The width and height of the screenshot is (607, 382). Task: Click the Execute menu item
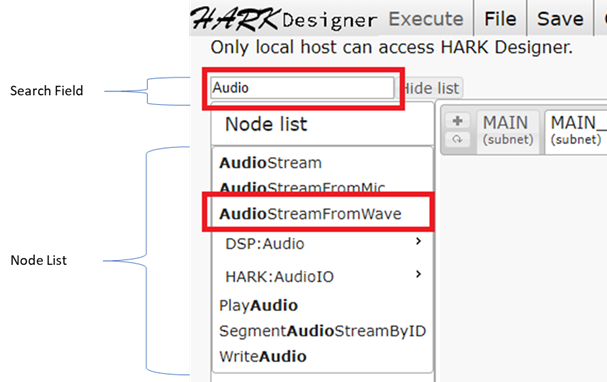pyautogui.click(x=426, y=19)
